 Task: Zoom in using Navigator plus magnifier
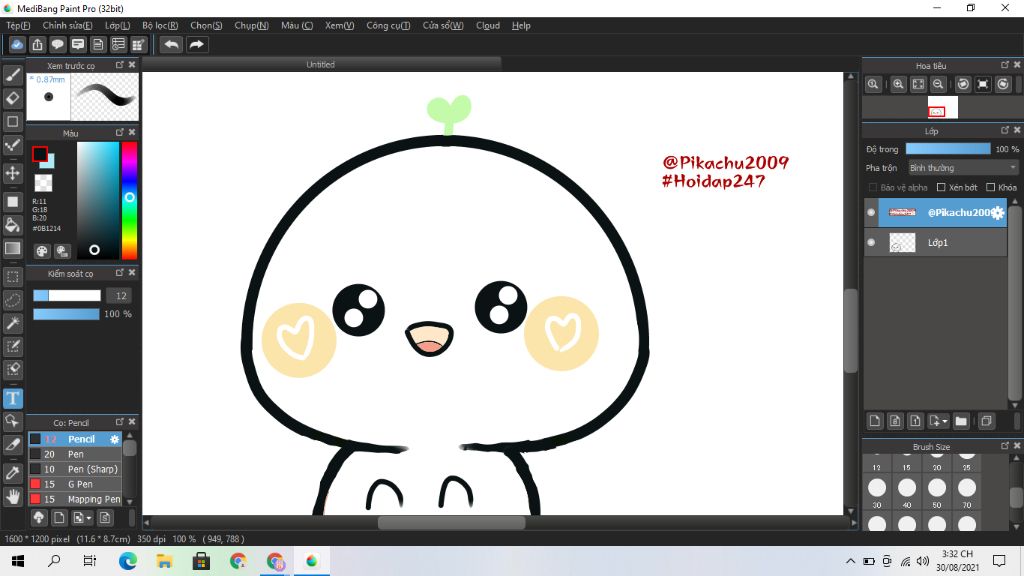coord(899,84)
